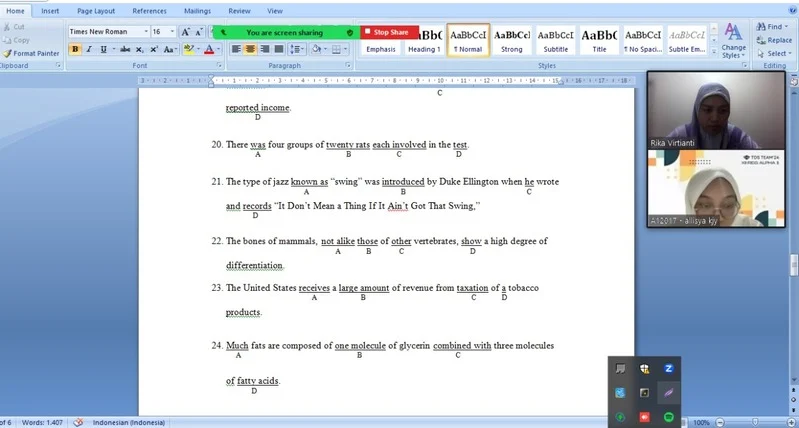Toggle italic text formatting

click(x=89, y=49)
